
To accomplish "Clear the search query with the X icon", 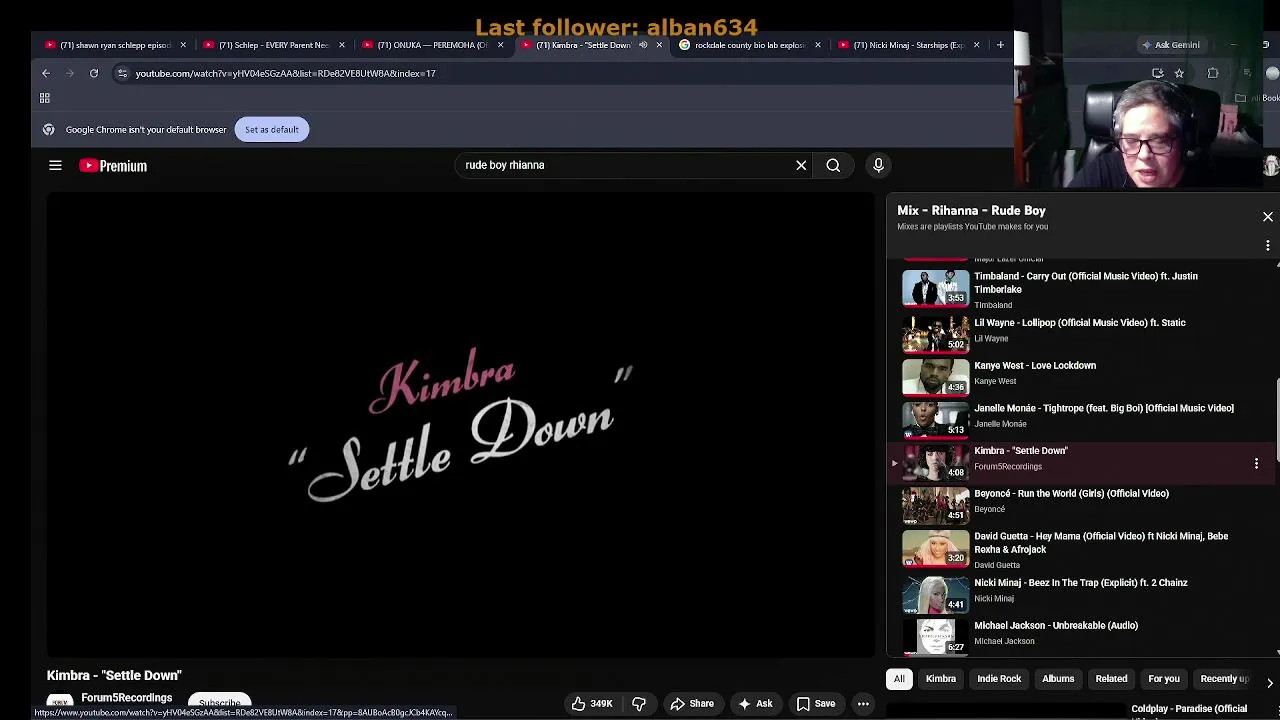I will 801,165.
